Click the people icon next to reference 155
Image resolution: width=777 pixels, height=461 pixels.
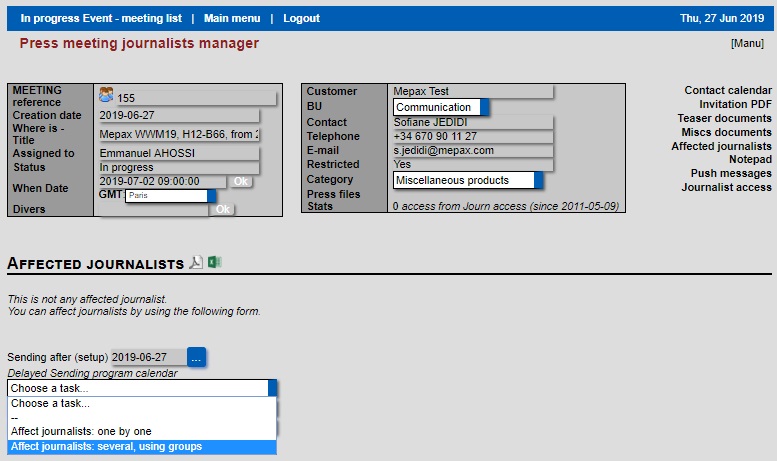[x=106, y=96]
